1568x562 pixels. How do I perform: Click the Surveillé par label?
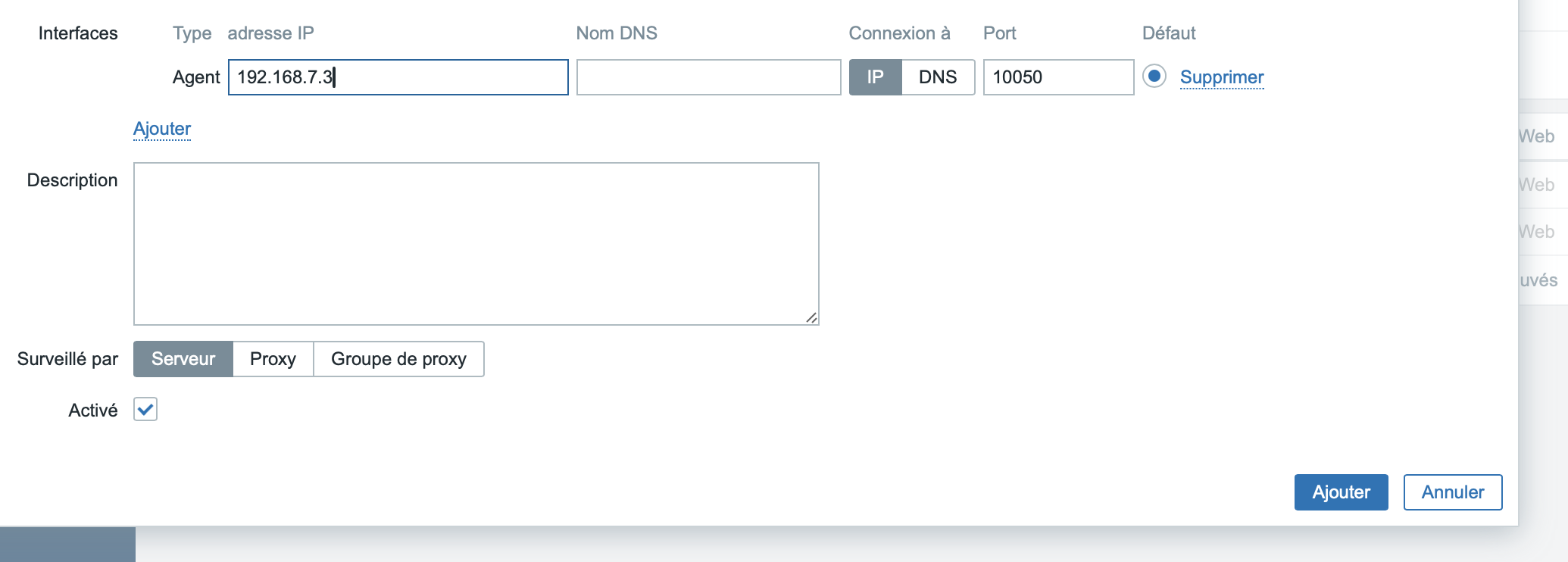pyautogui.click(x=67, y=359)
